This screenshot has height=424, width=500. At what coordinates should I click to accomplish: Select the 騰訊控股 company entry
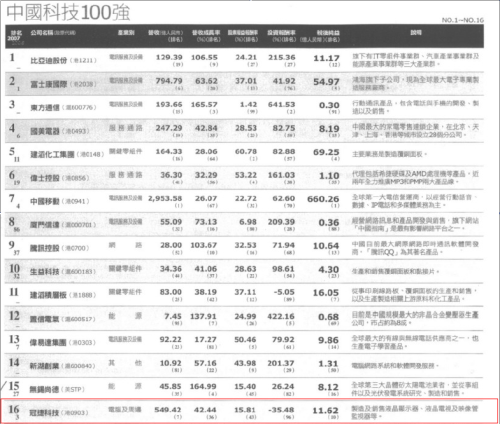pyautogui.click(x=45, y=248)
